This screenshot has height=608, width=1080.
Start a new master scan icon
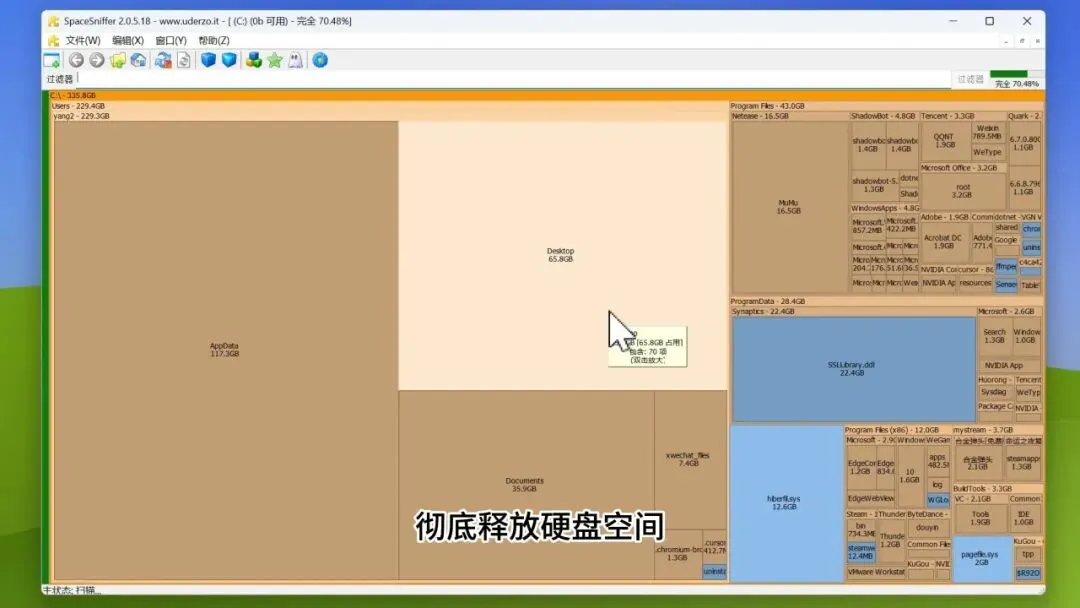point(163,61)
